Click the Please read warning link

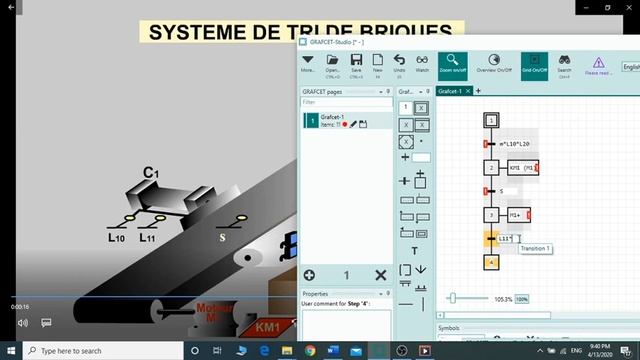(598, 67)
